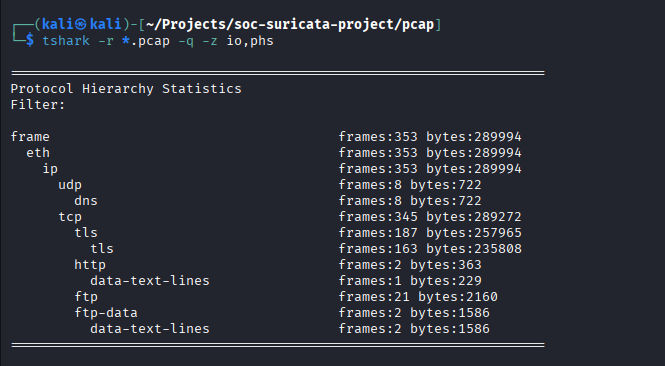Click the 'io,phs' argument in the command
Screen dimensions: 665x366
(x=250, y=41)
